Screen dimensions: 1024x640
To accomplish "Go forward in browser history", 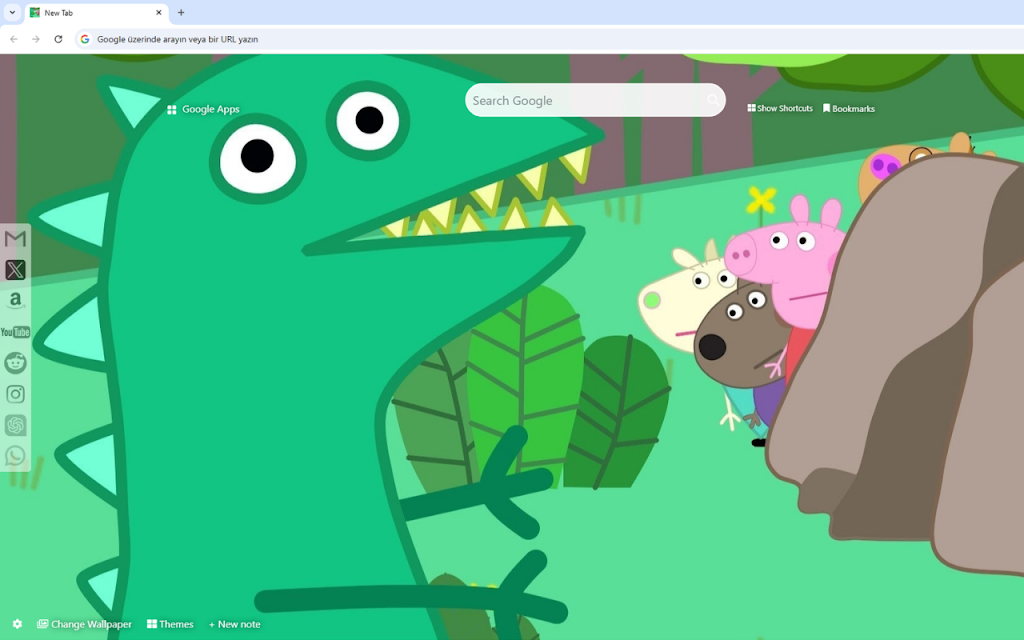I will [x=36, y=39].
